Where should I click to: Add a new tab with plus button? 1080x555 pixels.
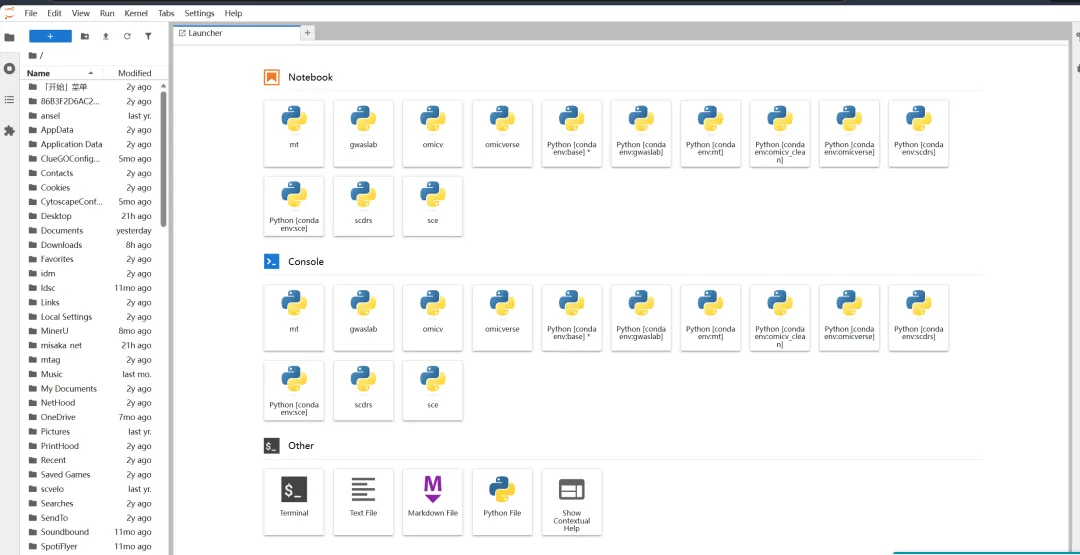pyautogui.click(x=308, y=33)
